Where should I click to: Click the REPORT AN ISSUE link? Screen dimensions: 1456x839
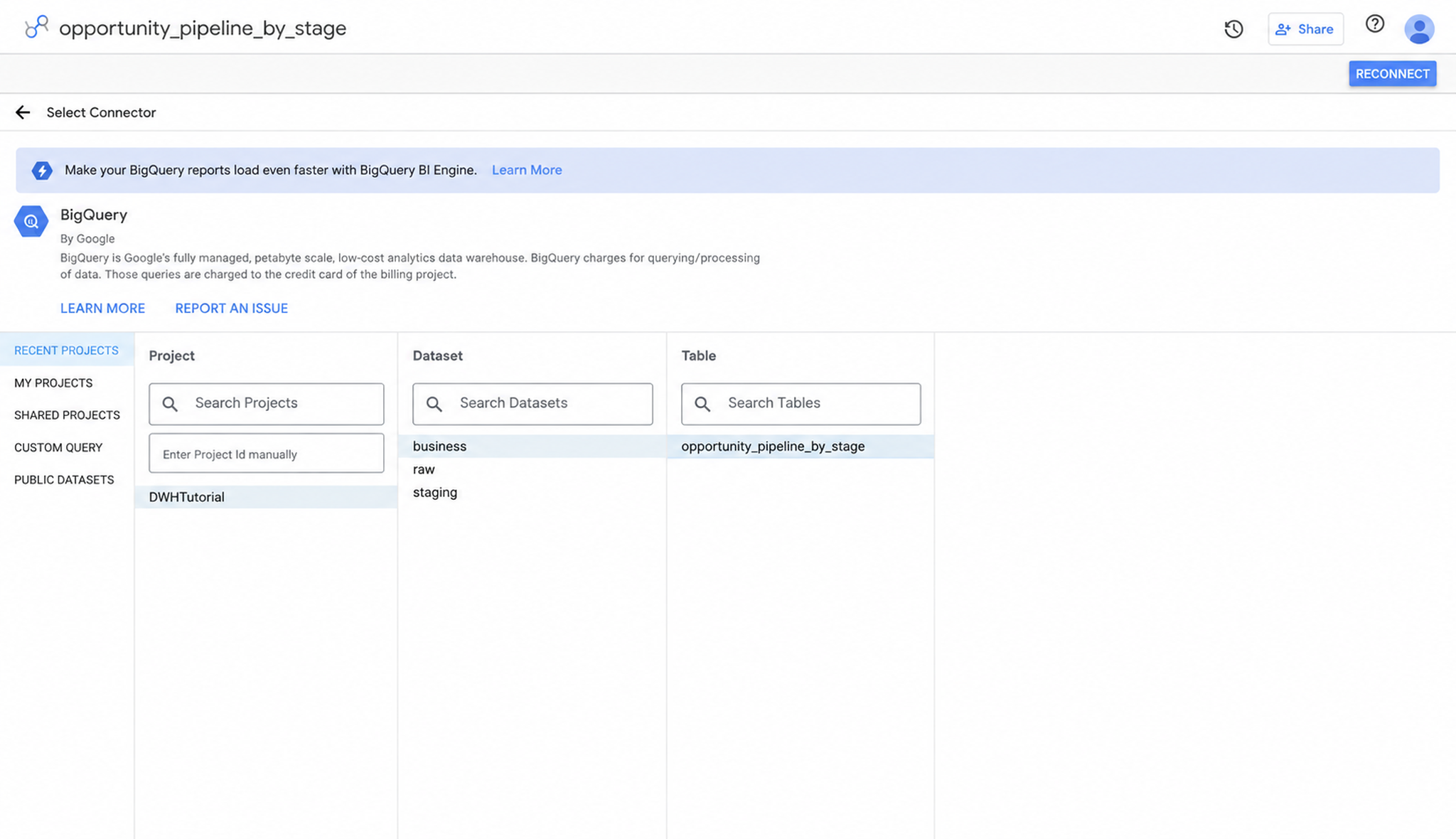point(232,309)
